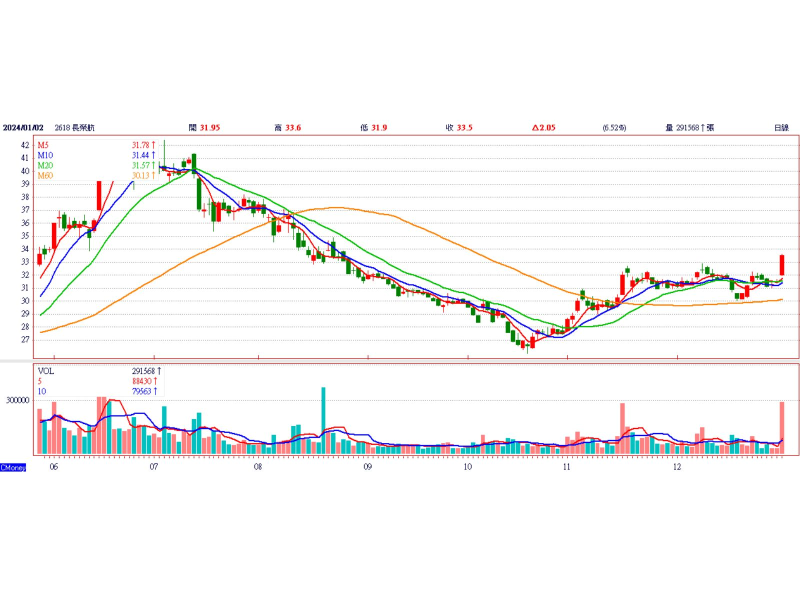Click month 07 on the time axis
This screenshot has height=600, width=800.
154,467
